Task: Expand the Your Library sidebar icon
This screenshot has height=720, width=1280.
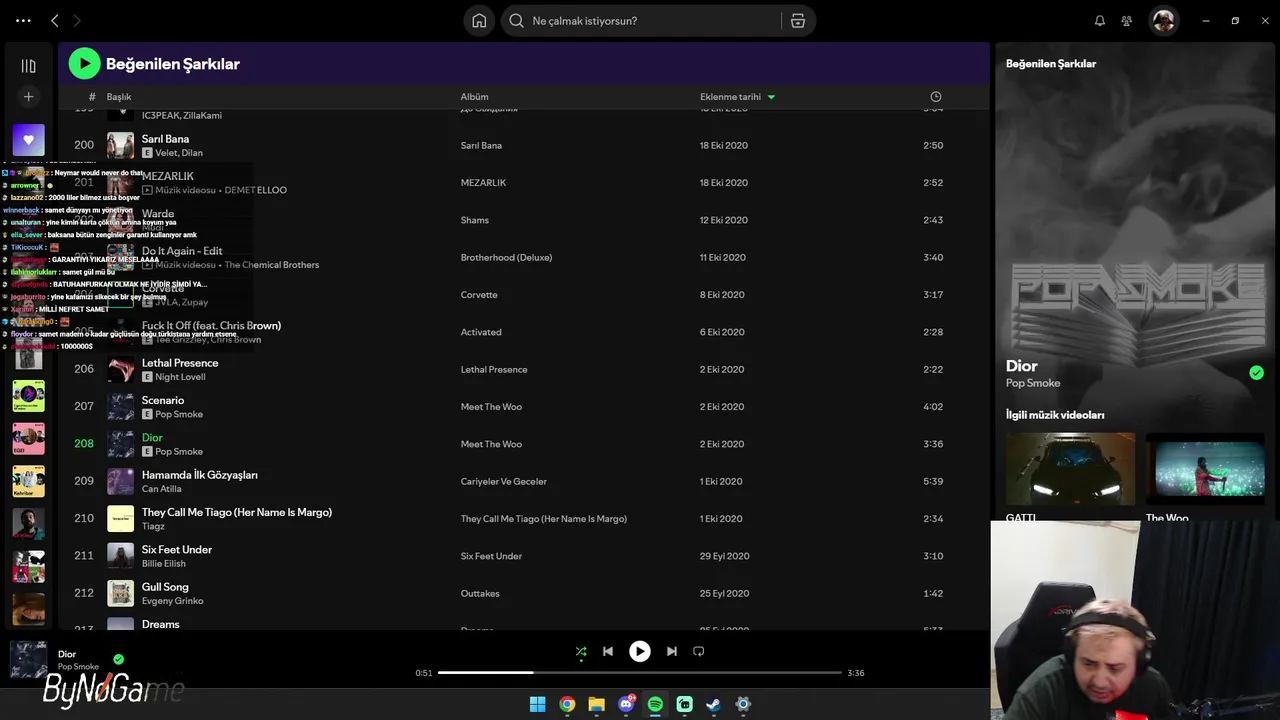Action: (x=28, y=66)
